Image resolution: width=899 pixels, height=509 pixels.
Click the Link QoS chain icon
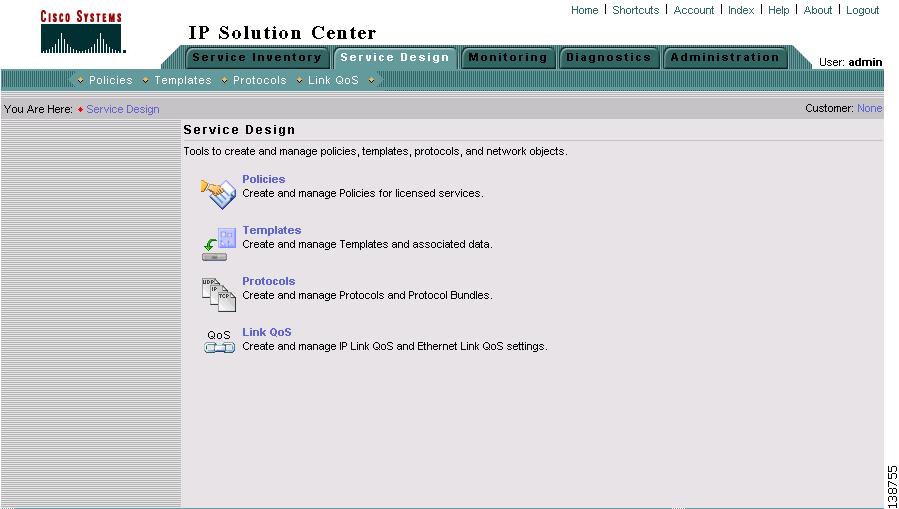point(219,341)
